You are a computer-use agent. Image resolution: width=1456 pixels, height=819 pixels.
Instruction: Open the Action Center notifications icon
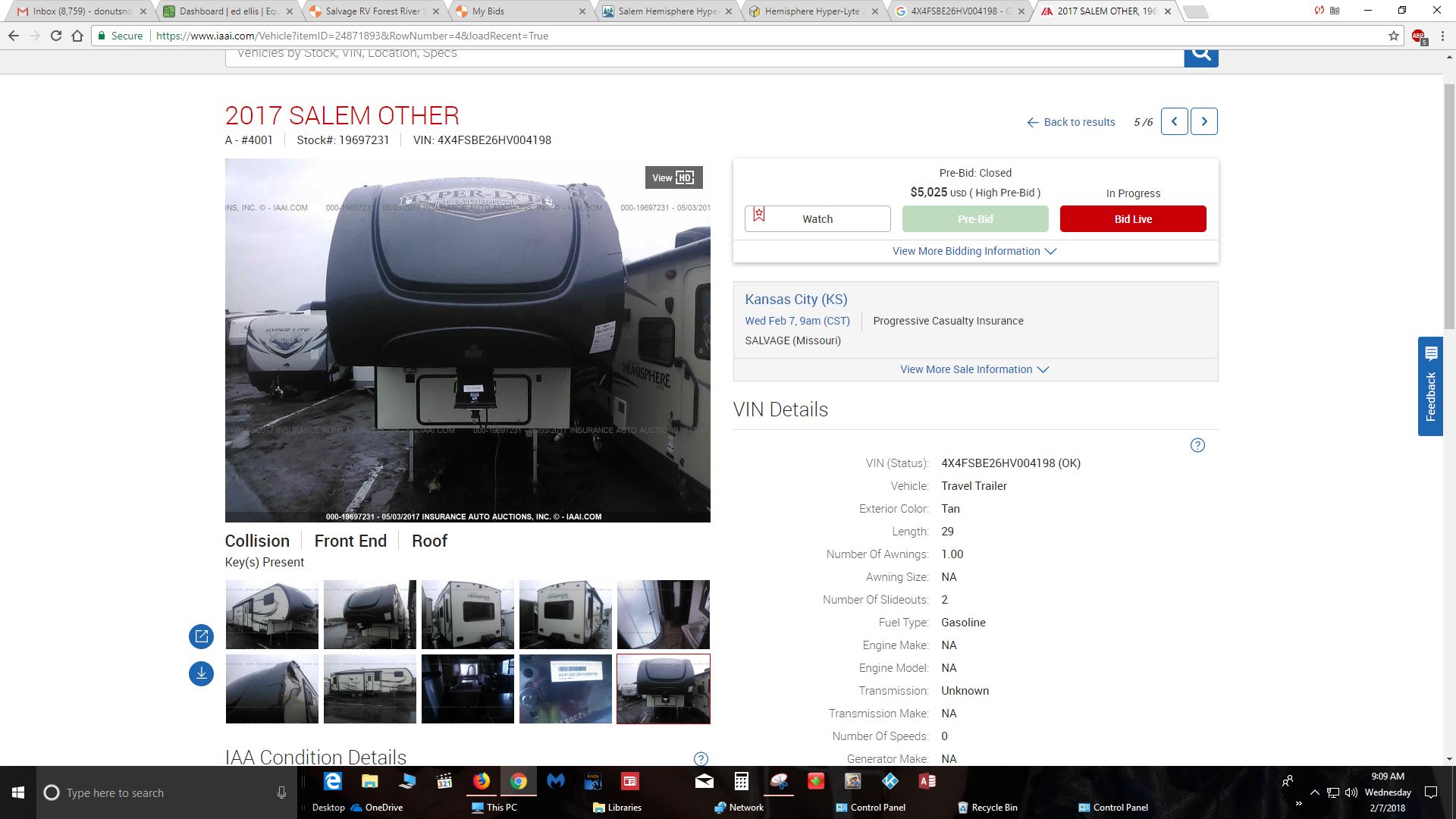[1431, 792]
